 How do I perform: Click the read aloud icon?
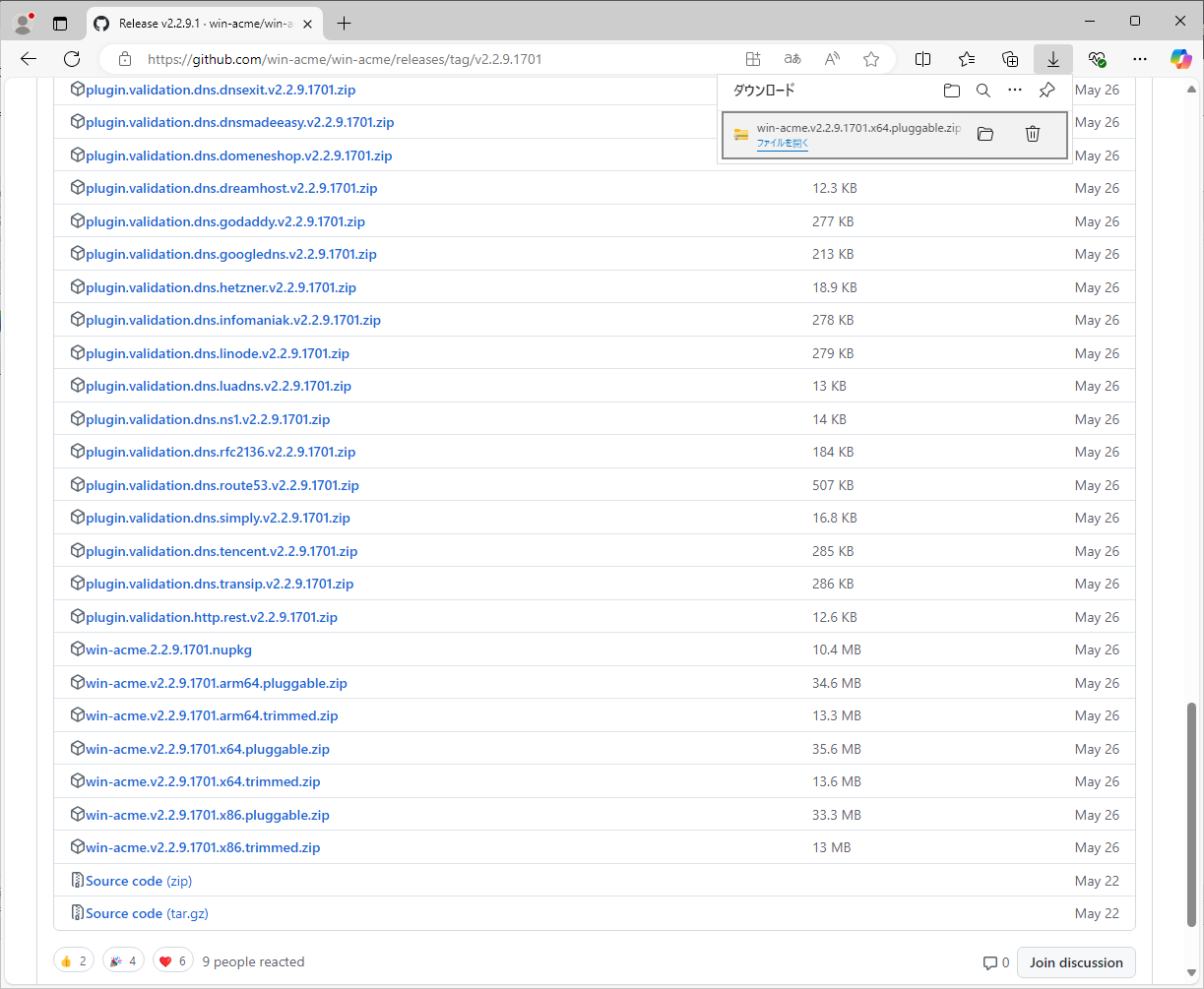pos(832,59)
